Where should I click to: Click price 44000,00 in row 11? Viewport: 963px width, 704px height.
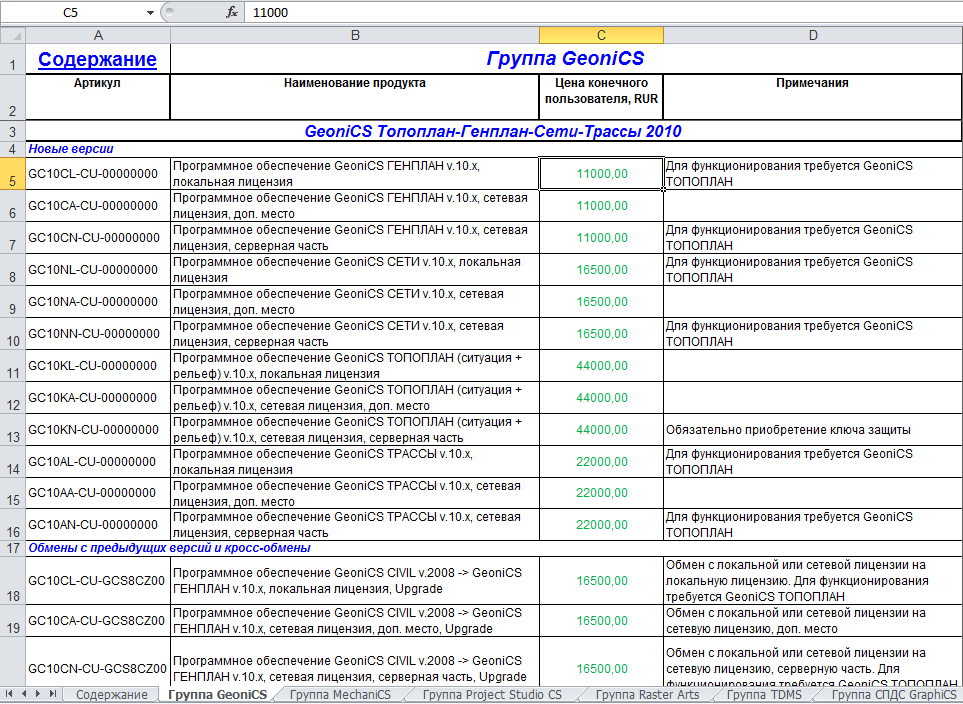(601, 366)
